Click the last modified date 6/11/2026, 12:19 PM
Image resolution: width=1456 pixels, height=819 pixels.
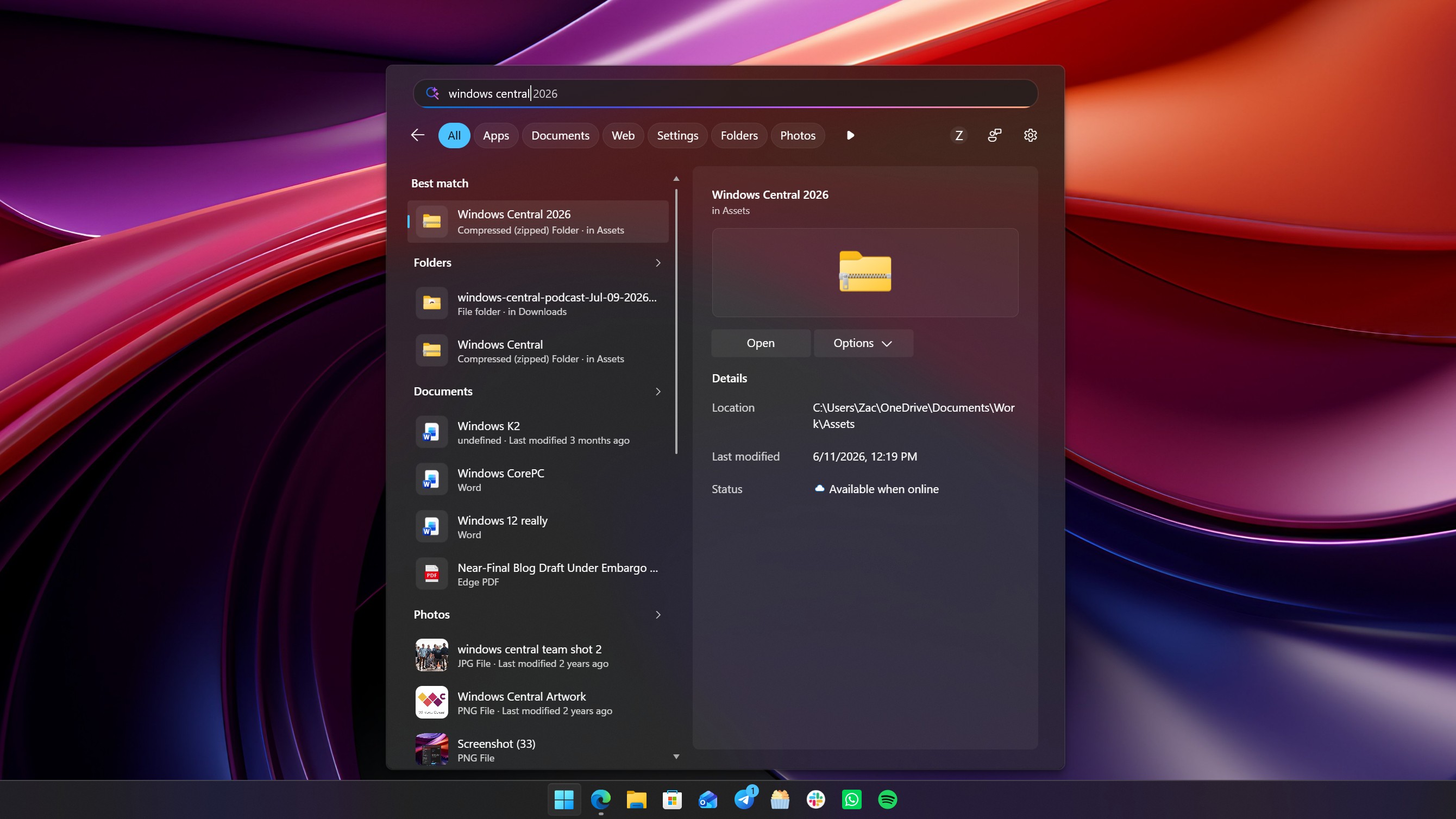(865, 457)
